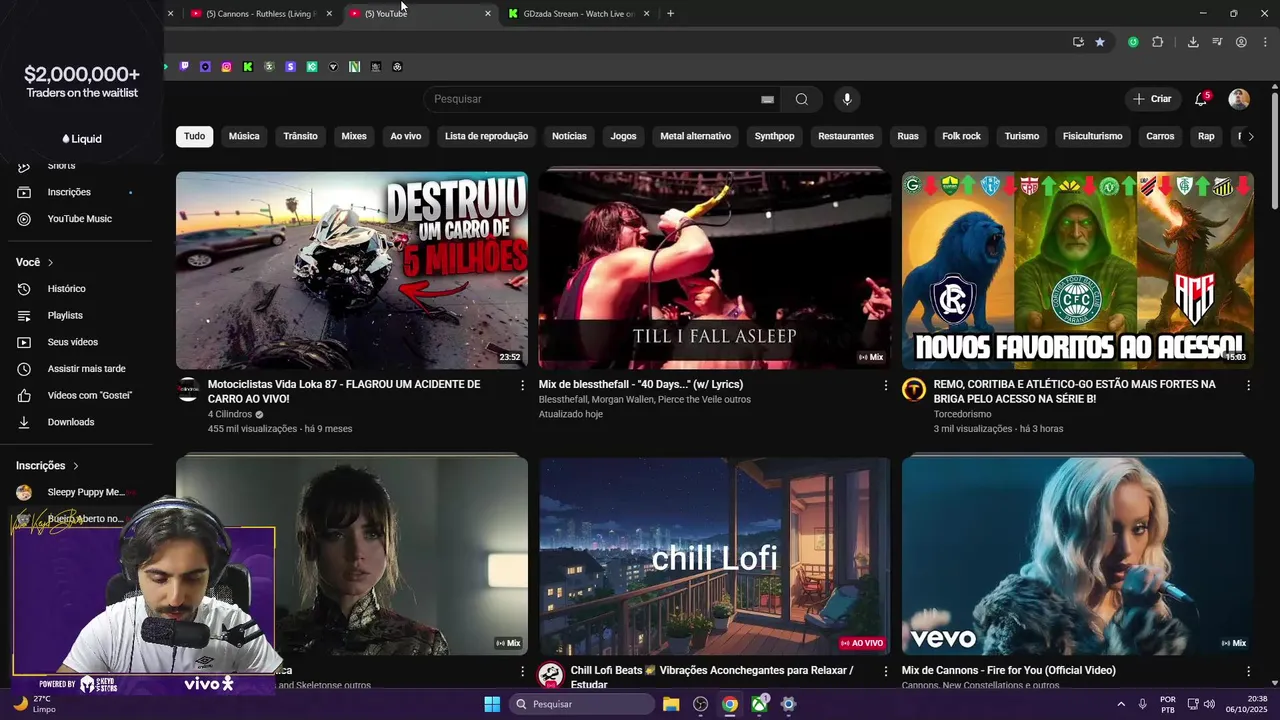Screen dimensions: 1280x720
Task: Play the Till I Fall Asleep thumbnail
Action: click(714, 270)
